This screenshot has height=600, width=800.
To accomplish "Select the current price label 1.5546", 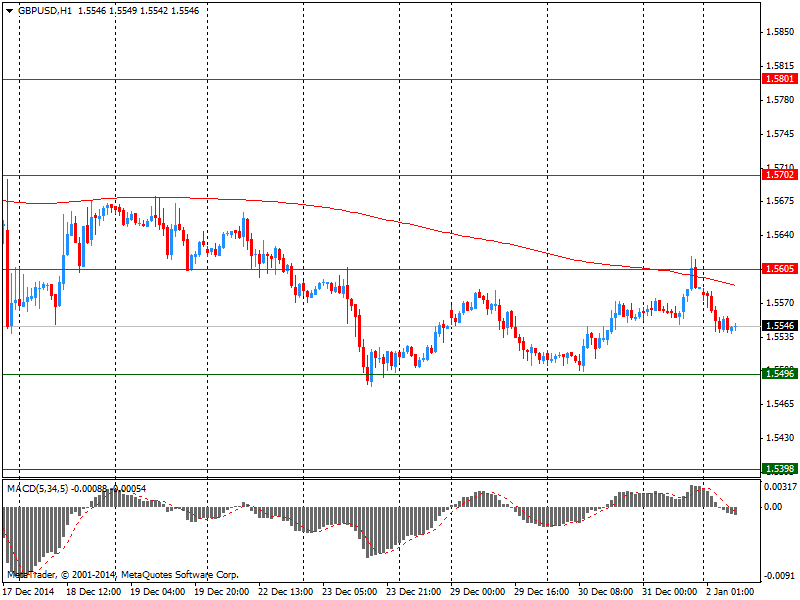I will point(780,326).
